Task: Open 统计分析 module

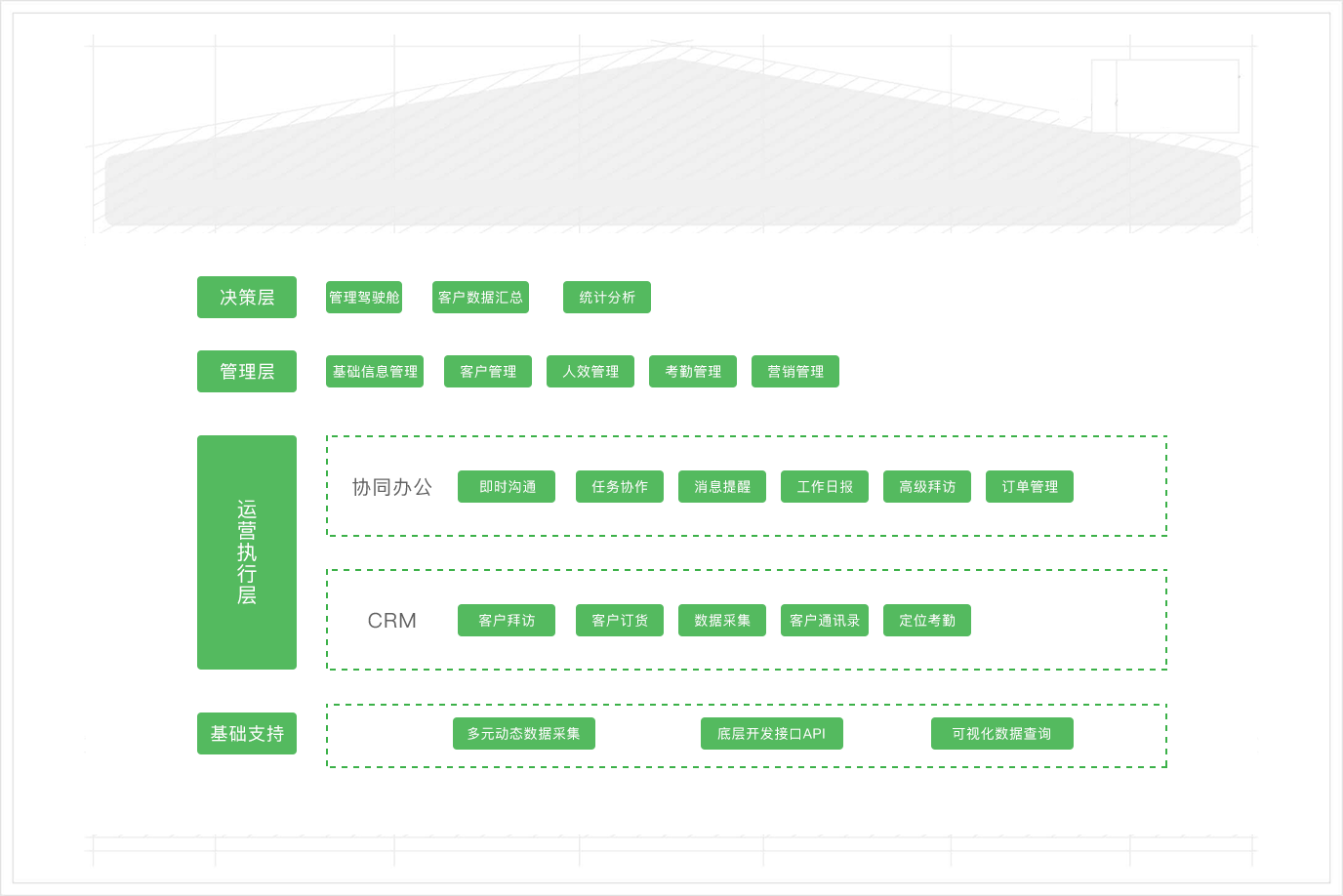Action: [x=606, y=298]
